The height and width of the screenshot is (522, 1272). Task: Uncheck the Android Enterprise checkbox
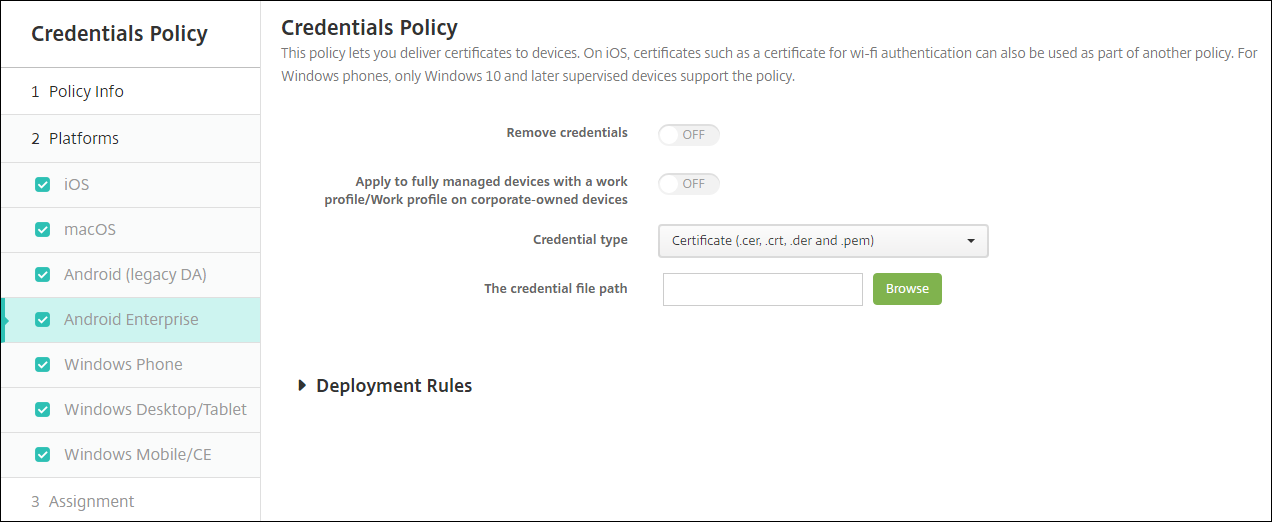pos(42,320)
